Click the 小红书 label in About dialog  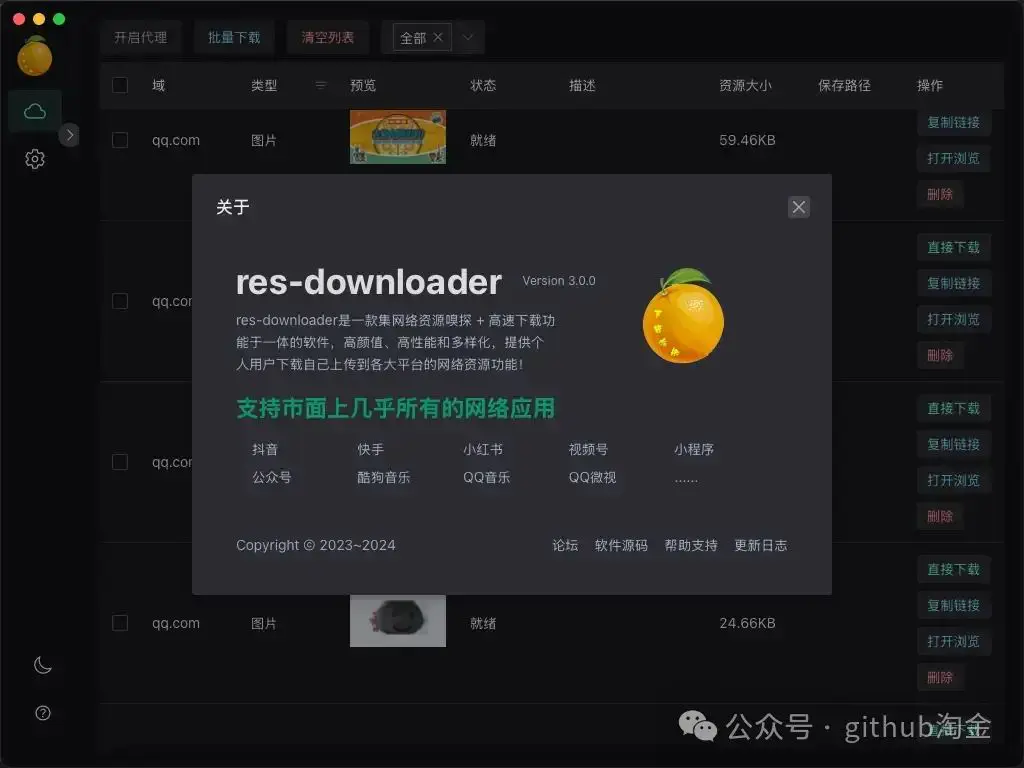point(483,449)
